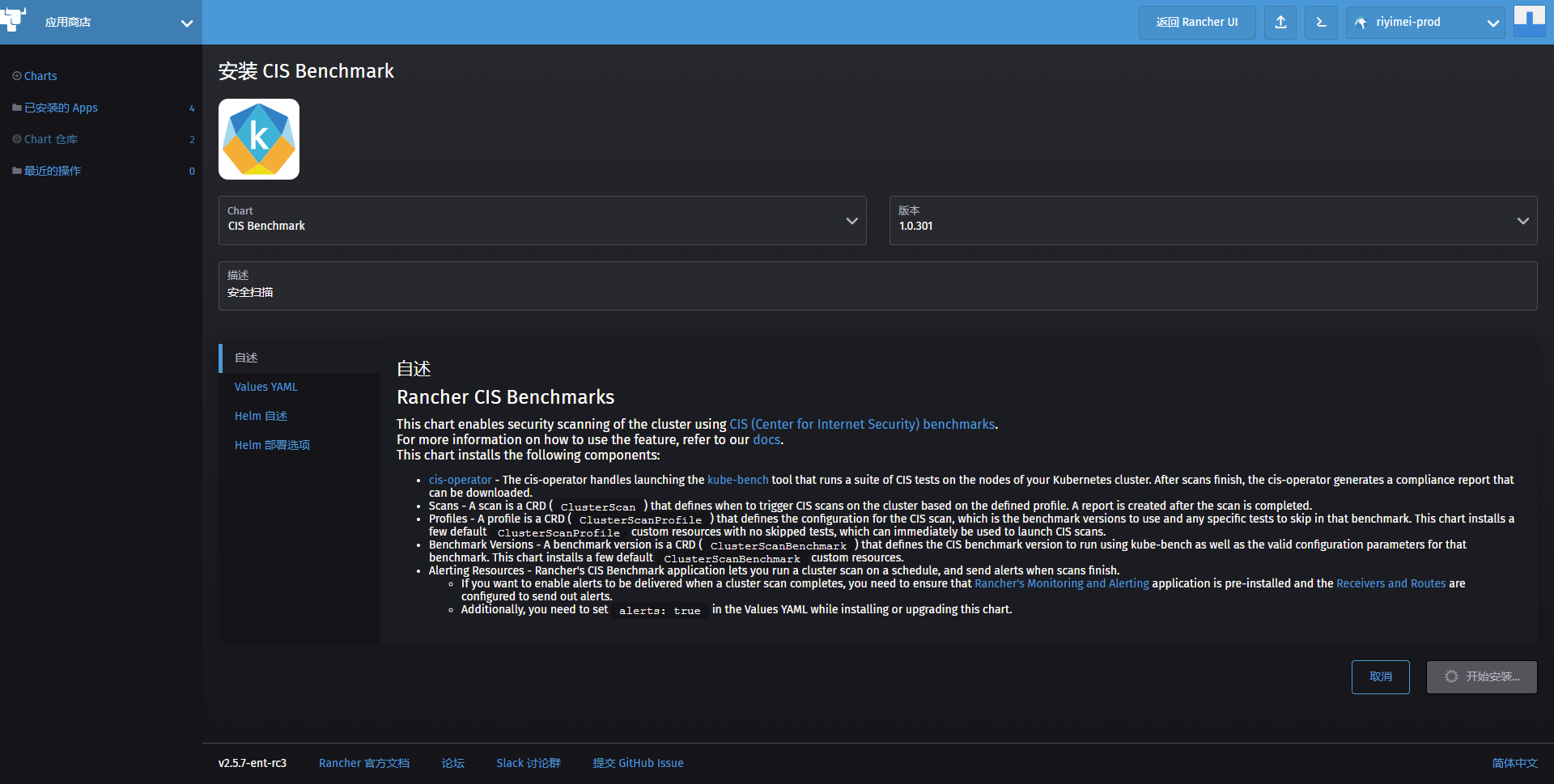Click the Rancher cow logo
This screenshot has height=784, width=1554.
[14, 19]
